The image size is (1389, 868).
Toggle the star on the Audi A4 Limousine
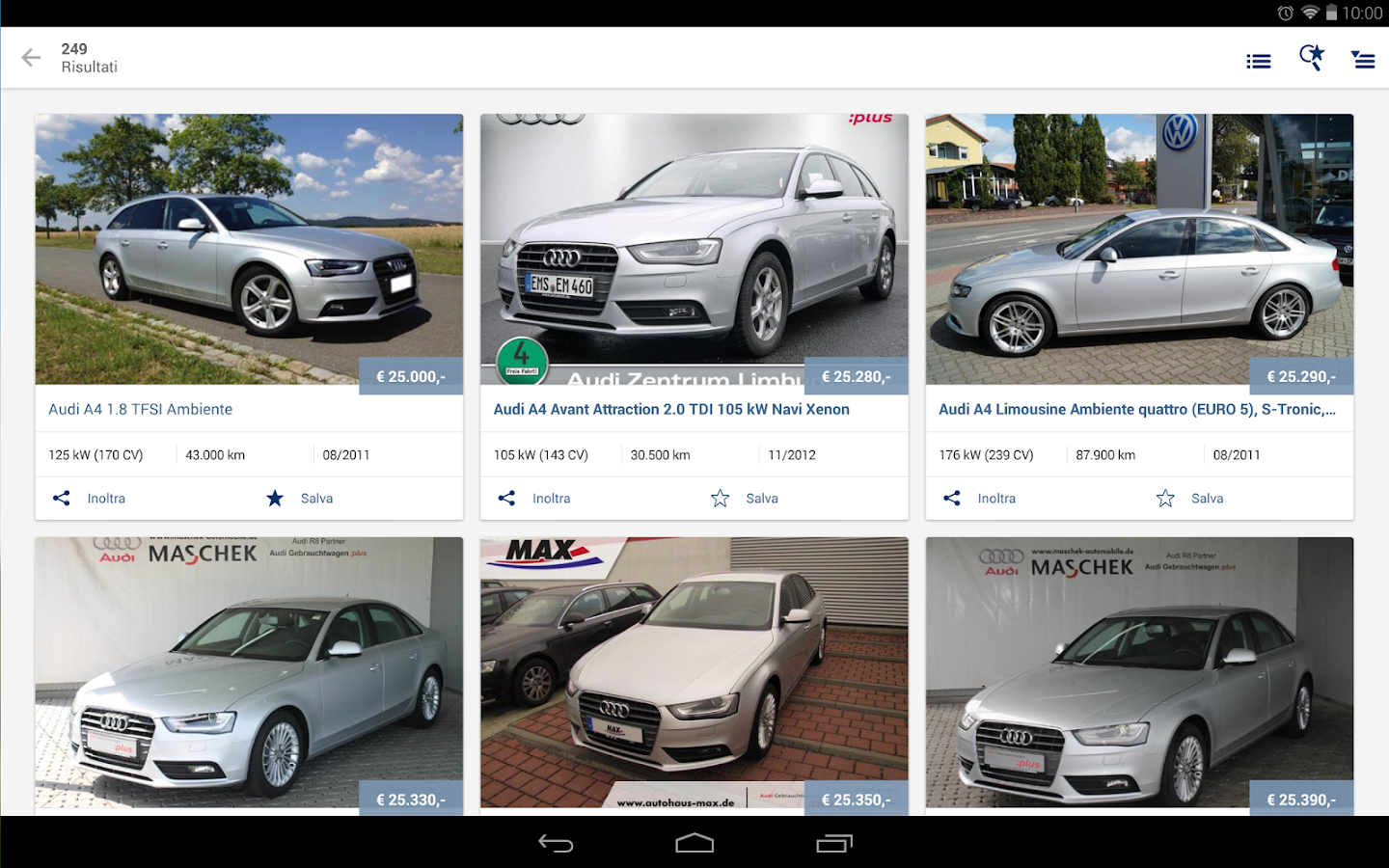coord(1164,498)
